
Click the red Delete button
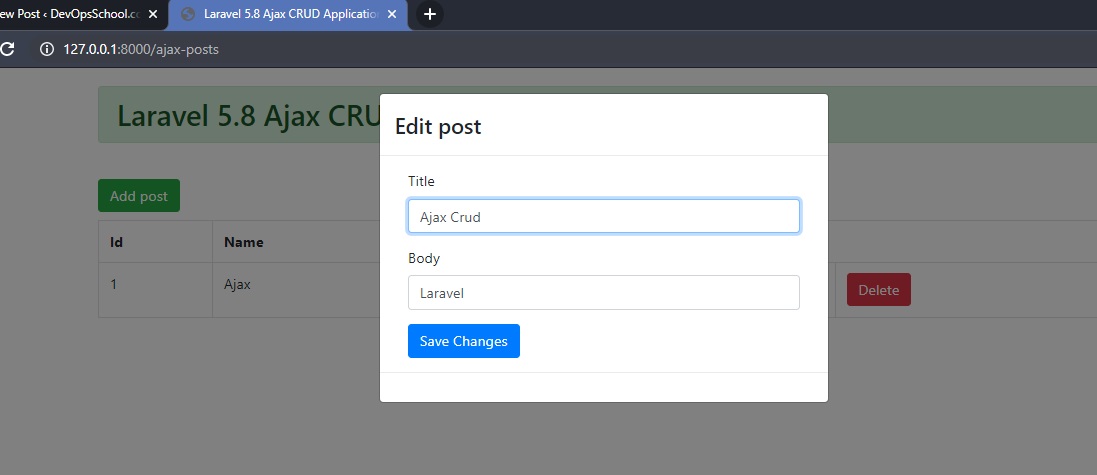[x=878, y=290]
